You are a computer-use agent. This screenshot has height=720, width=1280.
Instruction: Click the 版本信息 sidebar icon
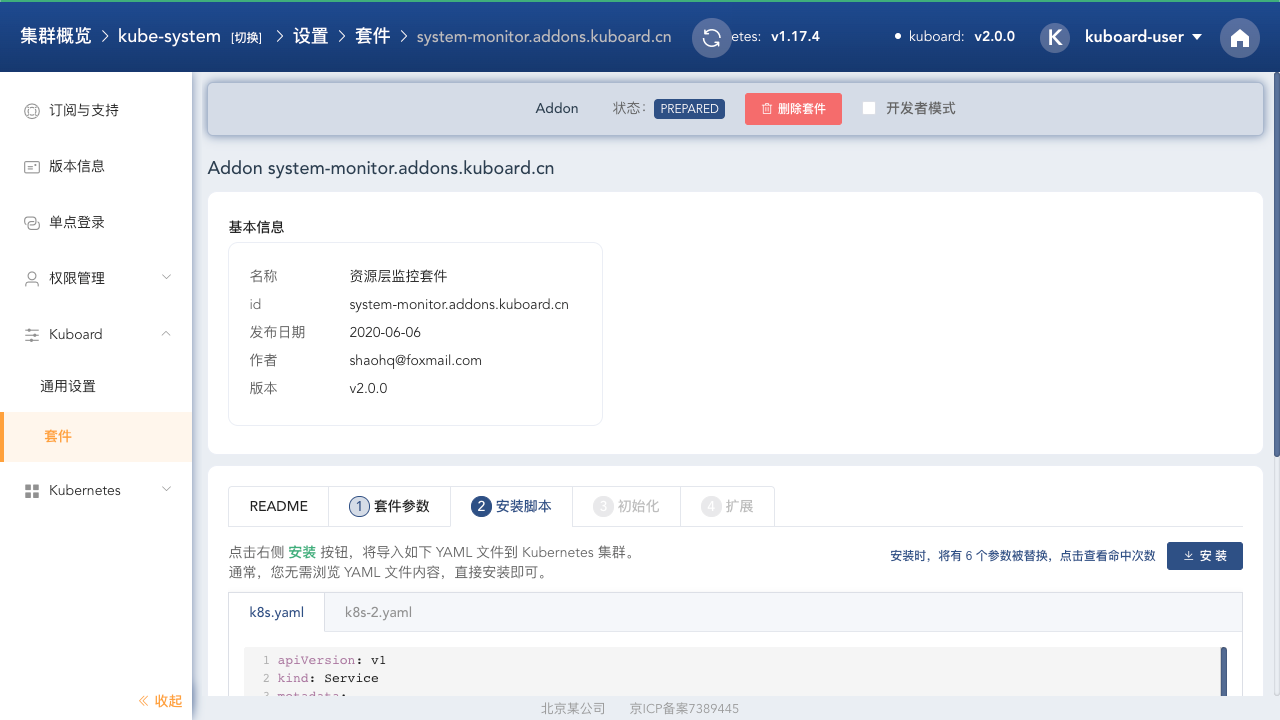[31, 167]
